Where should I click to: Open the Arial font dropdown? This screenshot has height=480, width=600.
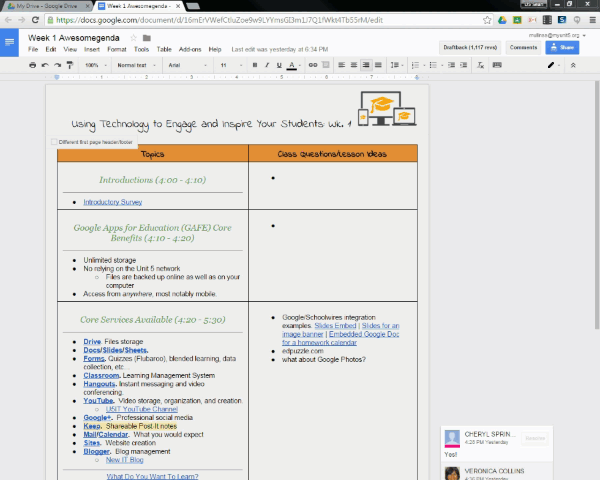pos(188,65)
